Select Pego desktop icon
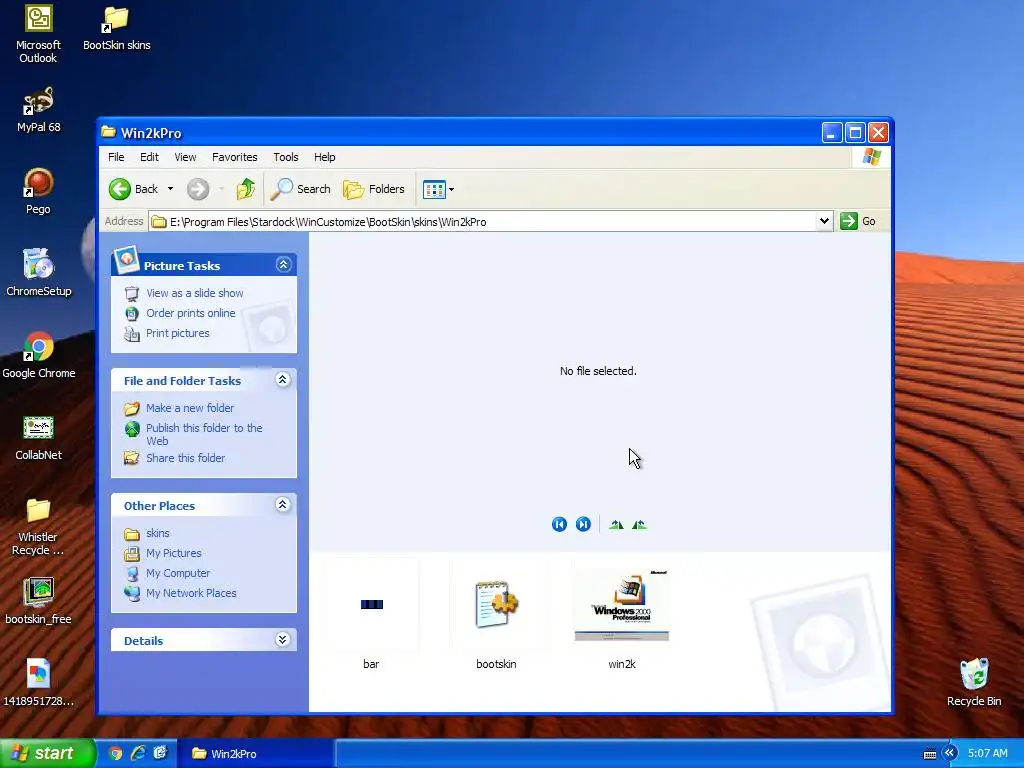Viewport: 1024px width, 768px height. (39, 191)
